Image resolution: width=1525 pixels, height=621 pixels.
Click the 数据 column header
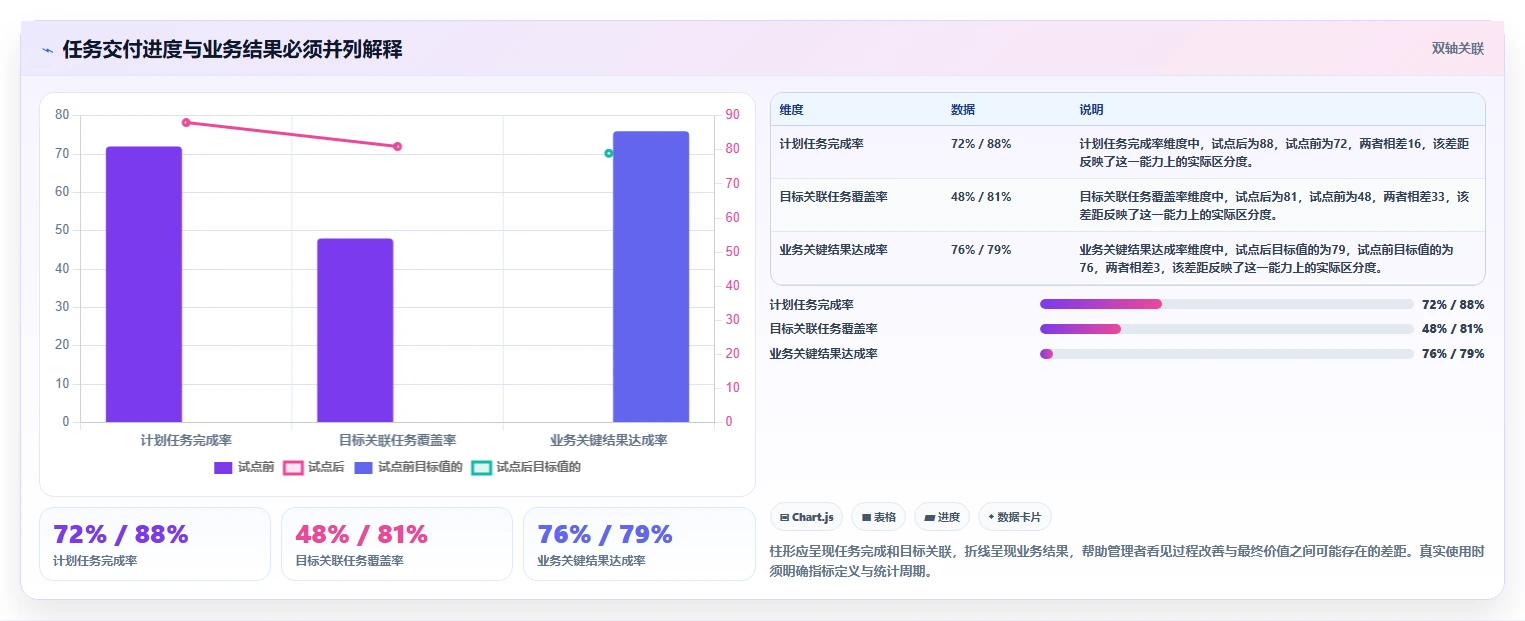point(963,110)
